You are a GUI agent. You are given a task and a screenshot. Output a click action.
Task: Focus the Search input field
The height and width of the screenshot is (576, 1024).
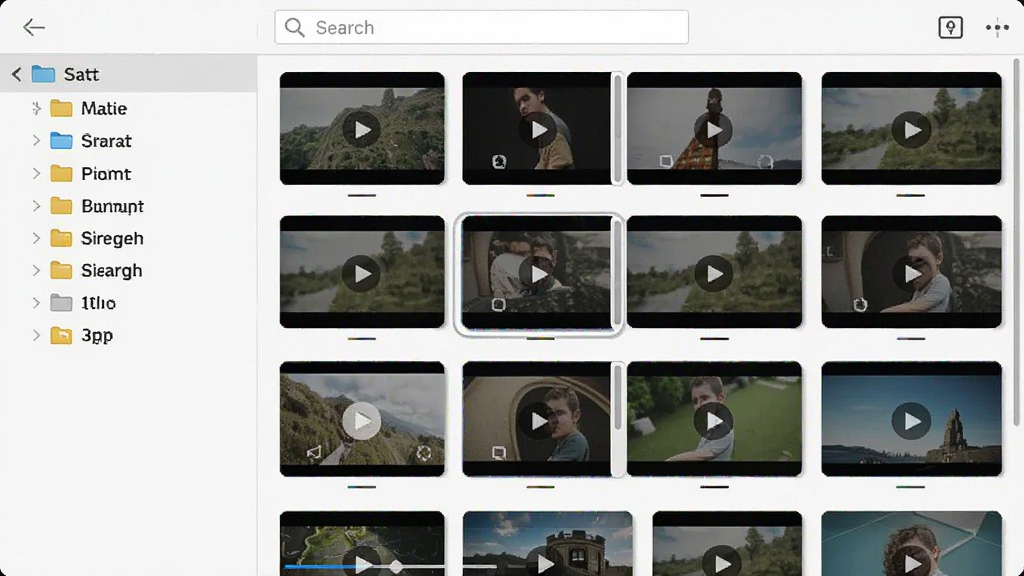(x=481, y=27)
